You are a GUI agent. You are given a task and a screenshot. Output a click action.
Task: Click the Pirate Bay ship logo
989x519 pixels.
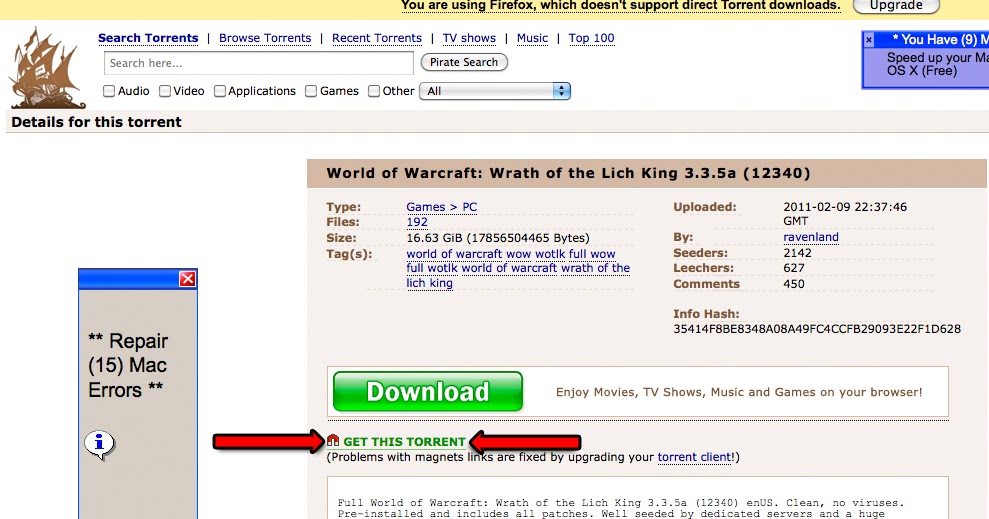[47, 68]
